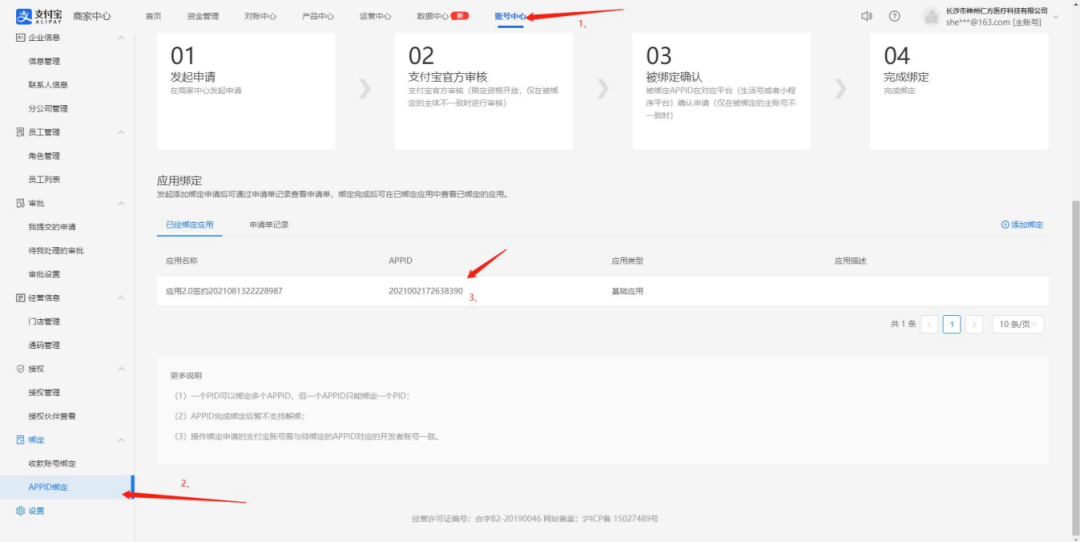
Task: Open 设置 in sidebar
Action: coord(37,511)
